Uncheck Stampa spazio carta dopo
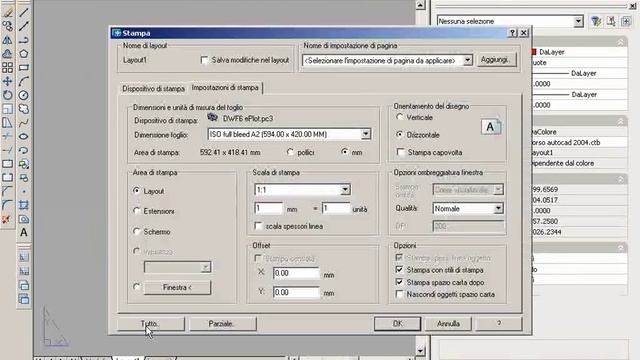Image resolution: width=640 pixels, height=360 pixels. [399, 282]
